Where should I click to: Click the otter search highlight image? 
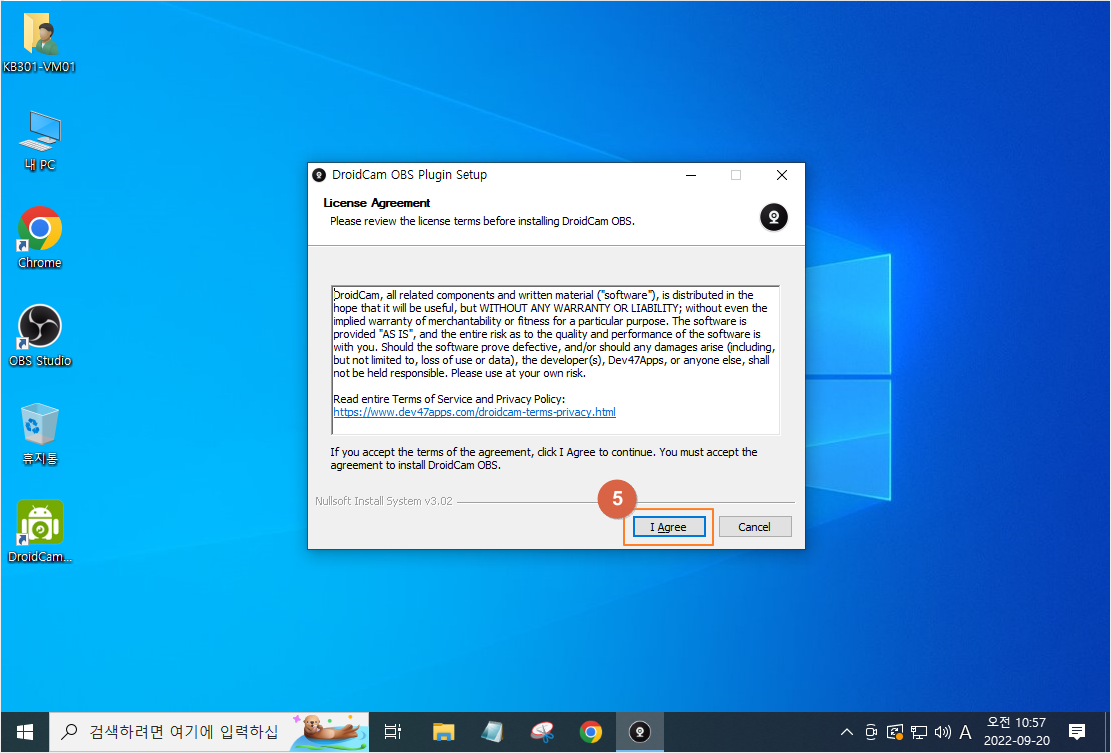(329, 732)
